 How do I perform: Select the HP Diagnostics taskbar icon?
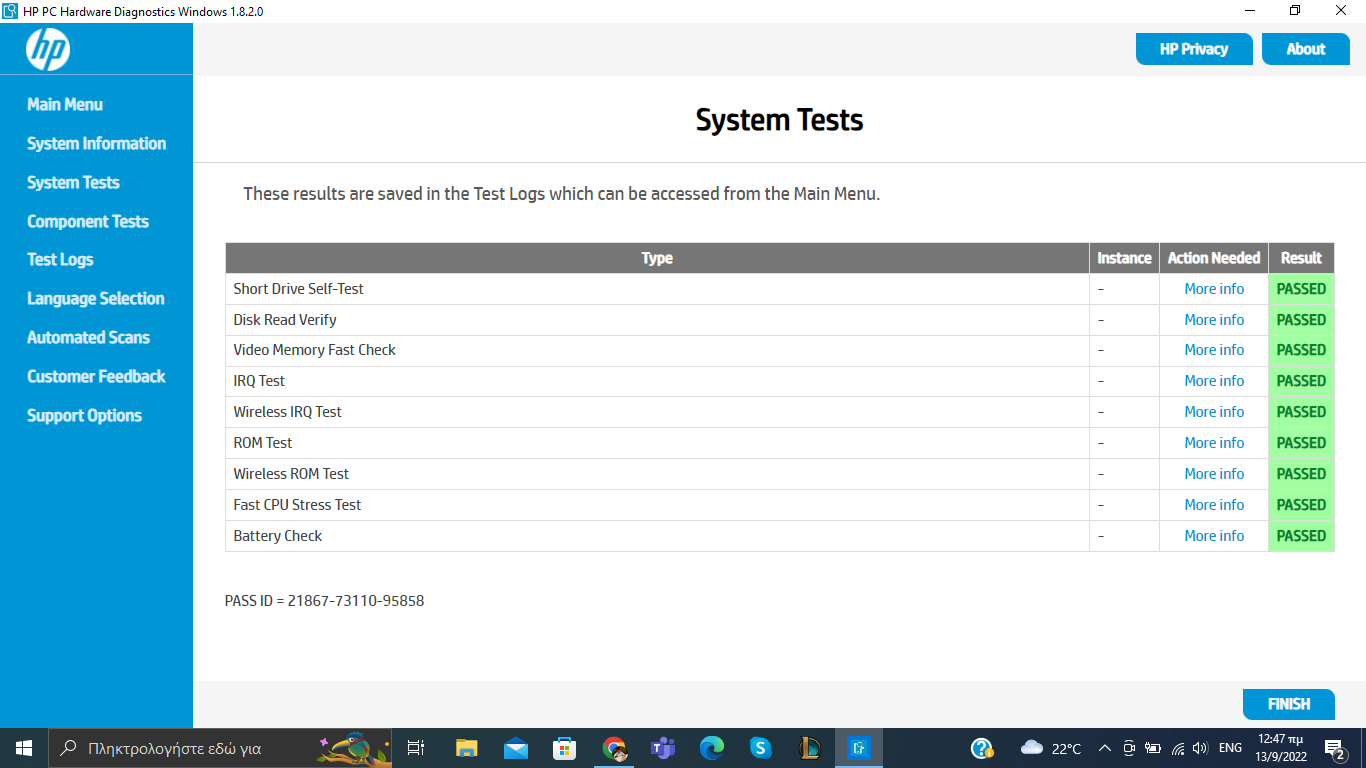pyautogui.click(x=859, y=748)
